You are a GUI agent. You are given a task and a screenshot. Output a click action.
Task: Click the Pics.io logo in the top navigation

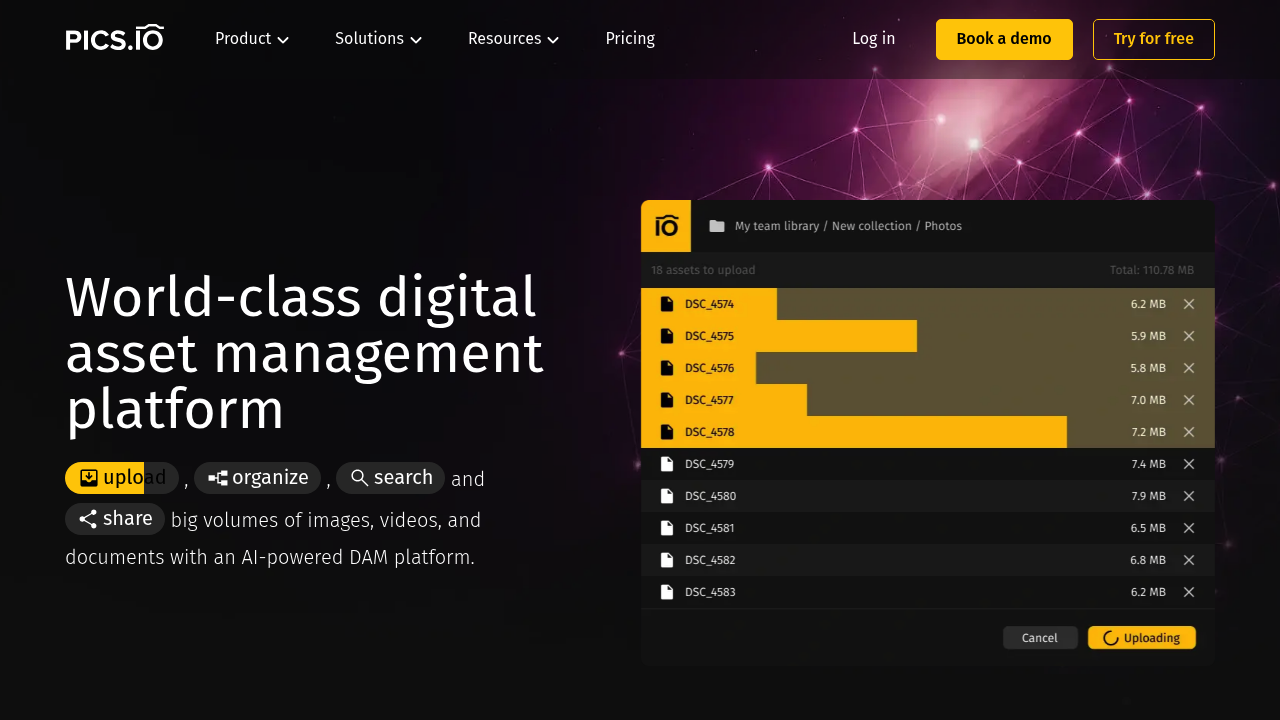point(114,37)
